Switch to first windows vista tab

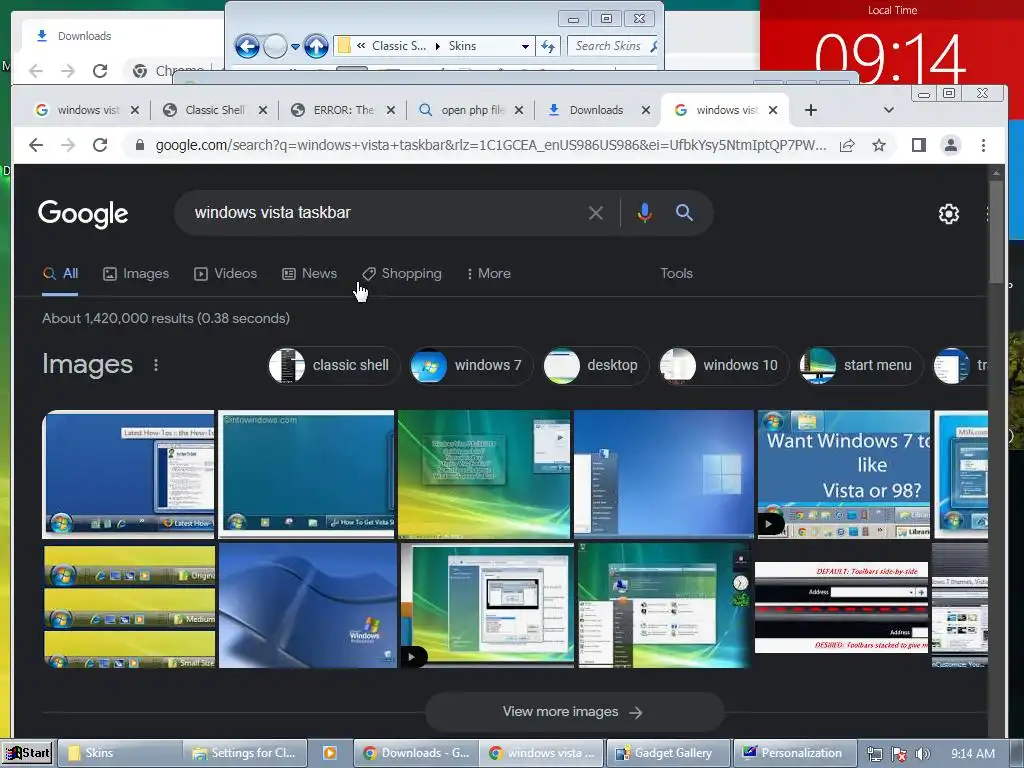[x=88, y=110]
